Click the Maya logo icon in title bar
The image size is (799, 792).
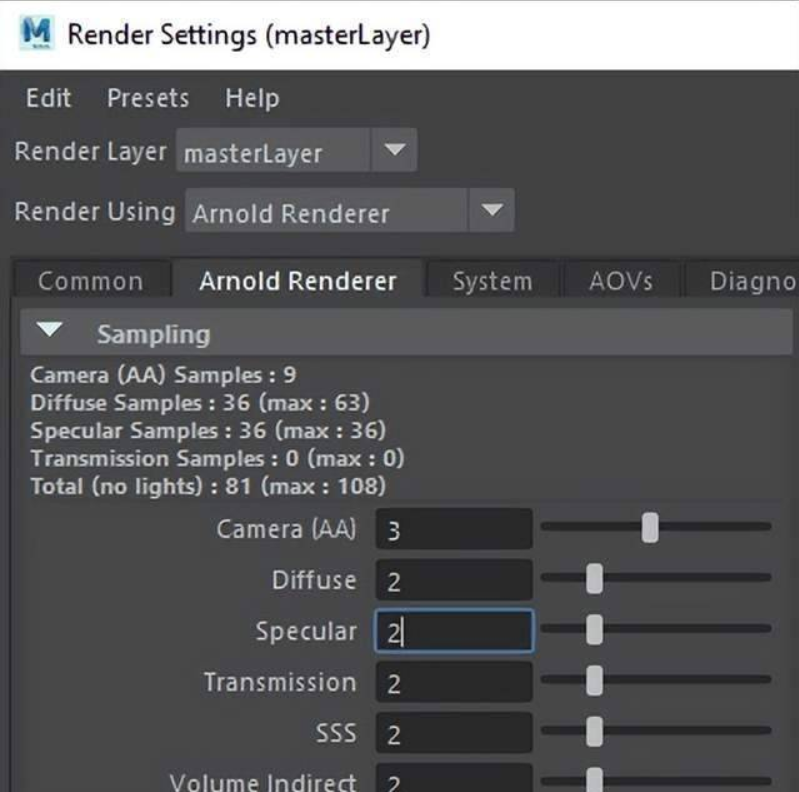36,35
